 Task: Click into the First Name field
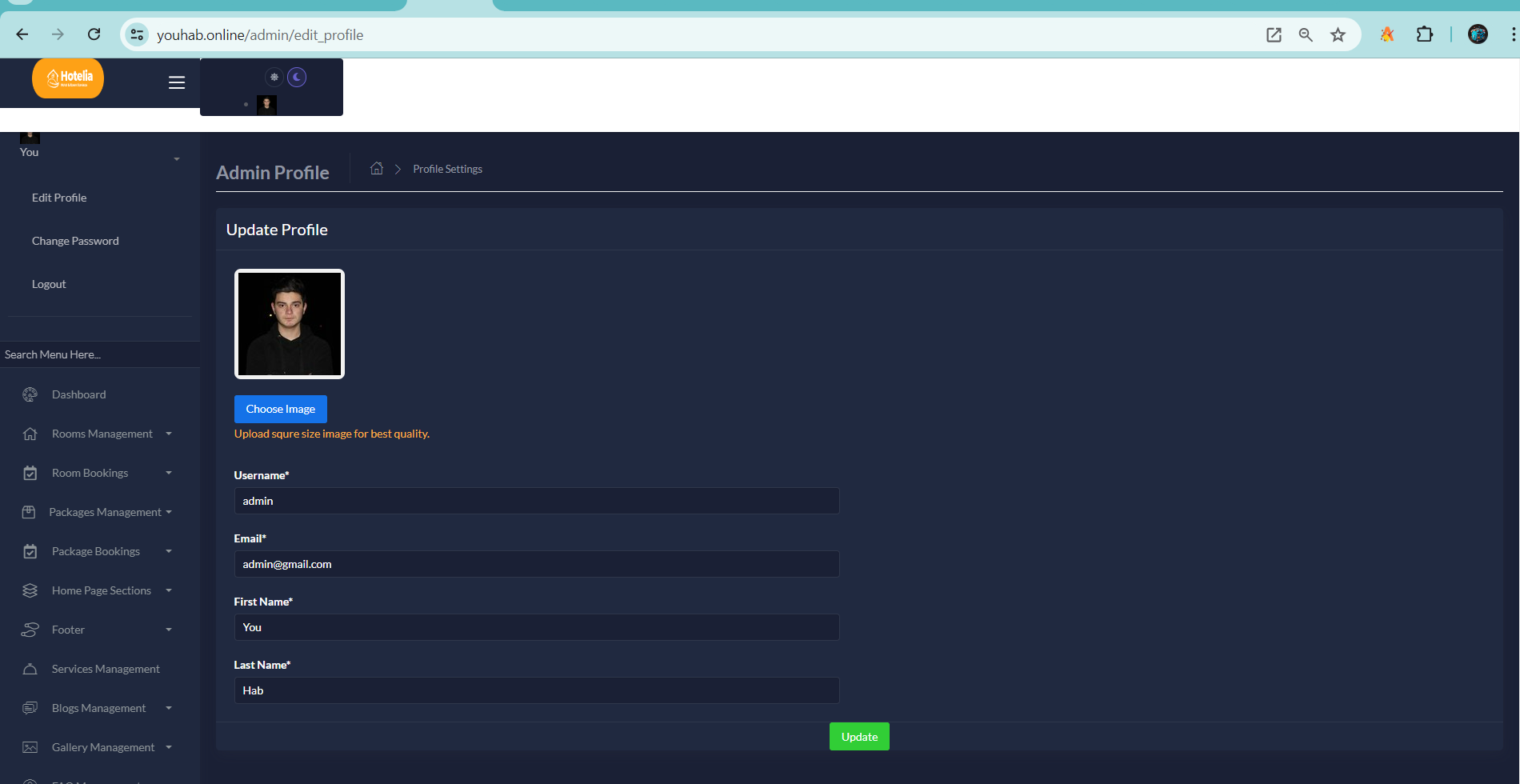[537, 627]
